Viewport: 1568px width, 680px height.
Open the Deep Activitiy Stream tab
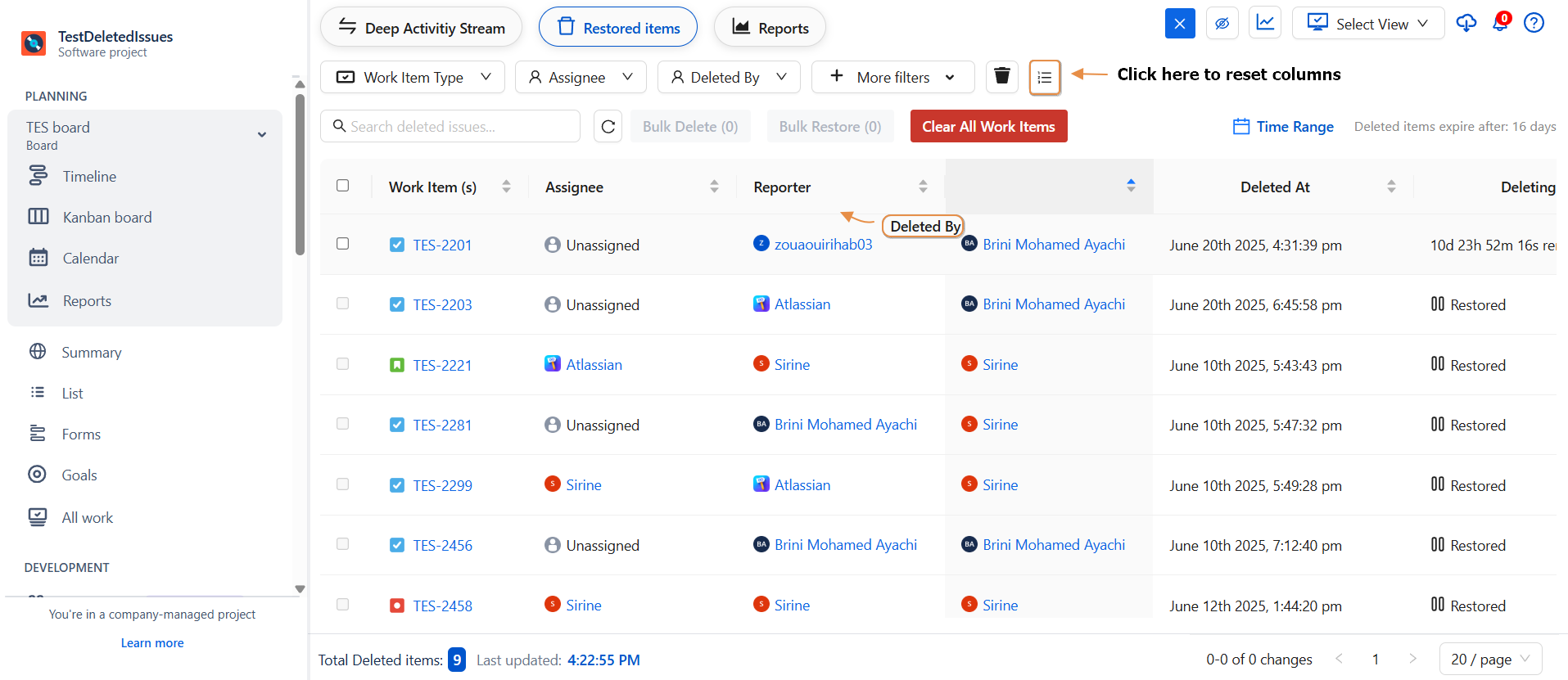[421, 28]
